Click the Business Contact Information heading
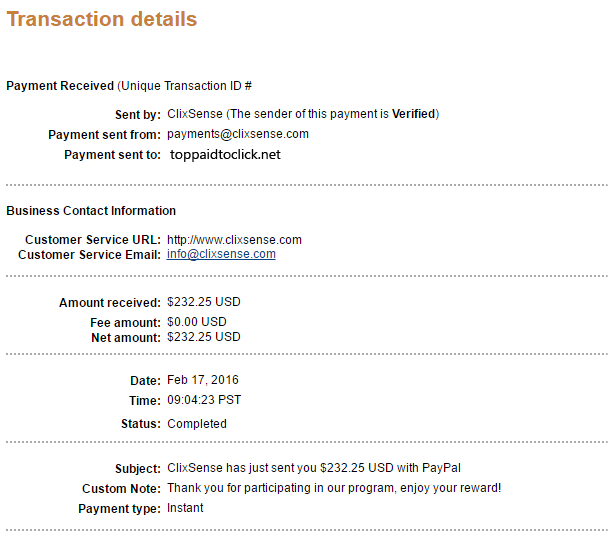 (91, 211)
